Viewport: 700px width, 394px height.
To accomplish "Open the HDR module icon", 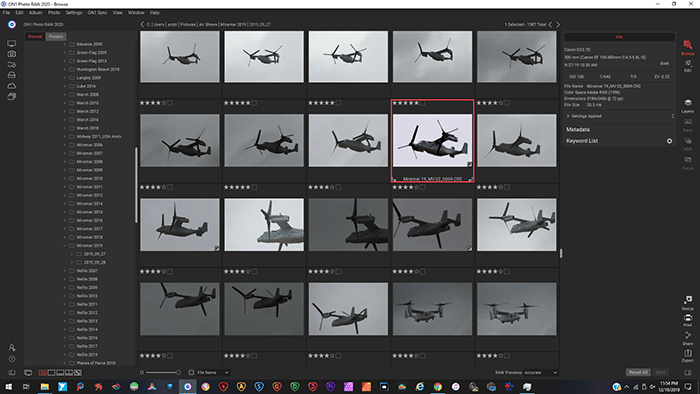I will point(688,144).
